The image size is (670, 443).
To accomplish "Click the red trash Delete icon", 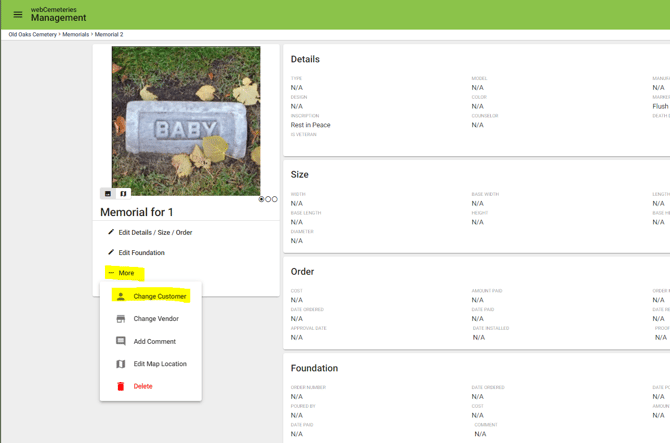I will click(x=120, y=386).
